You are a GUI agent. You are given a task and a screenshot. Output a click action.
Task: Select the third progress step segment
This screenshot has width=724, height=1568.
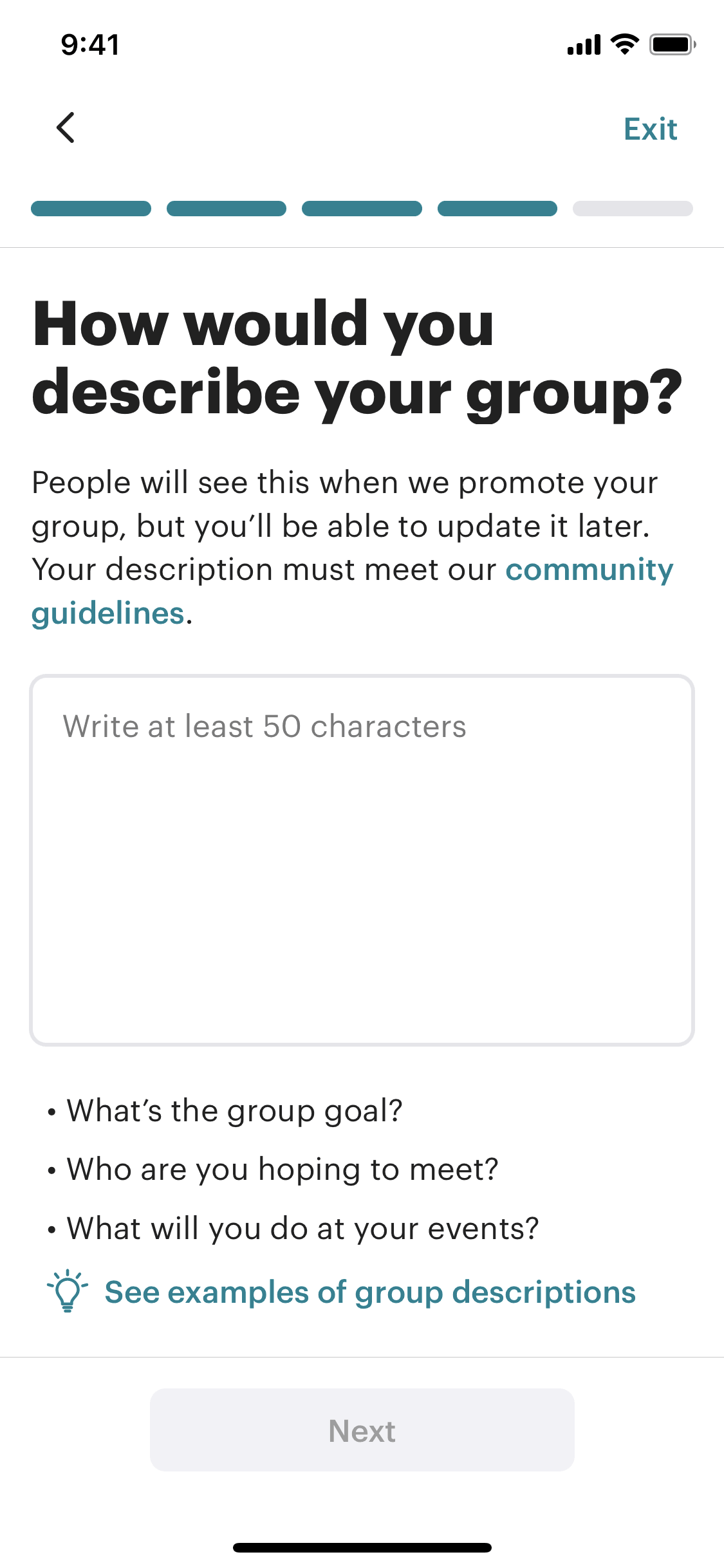point(362,209)
